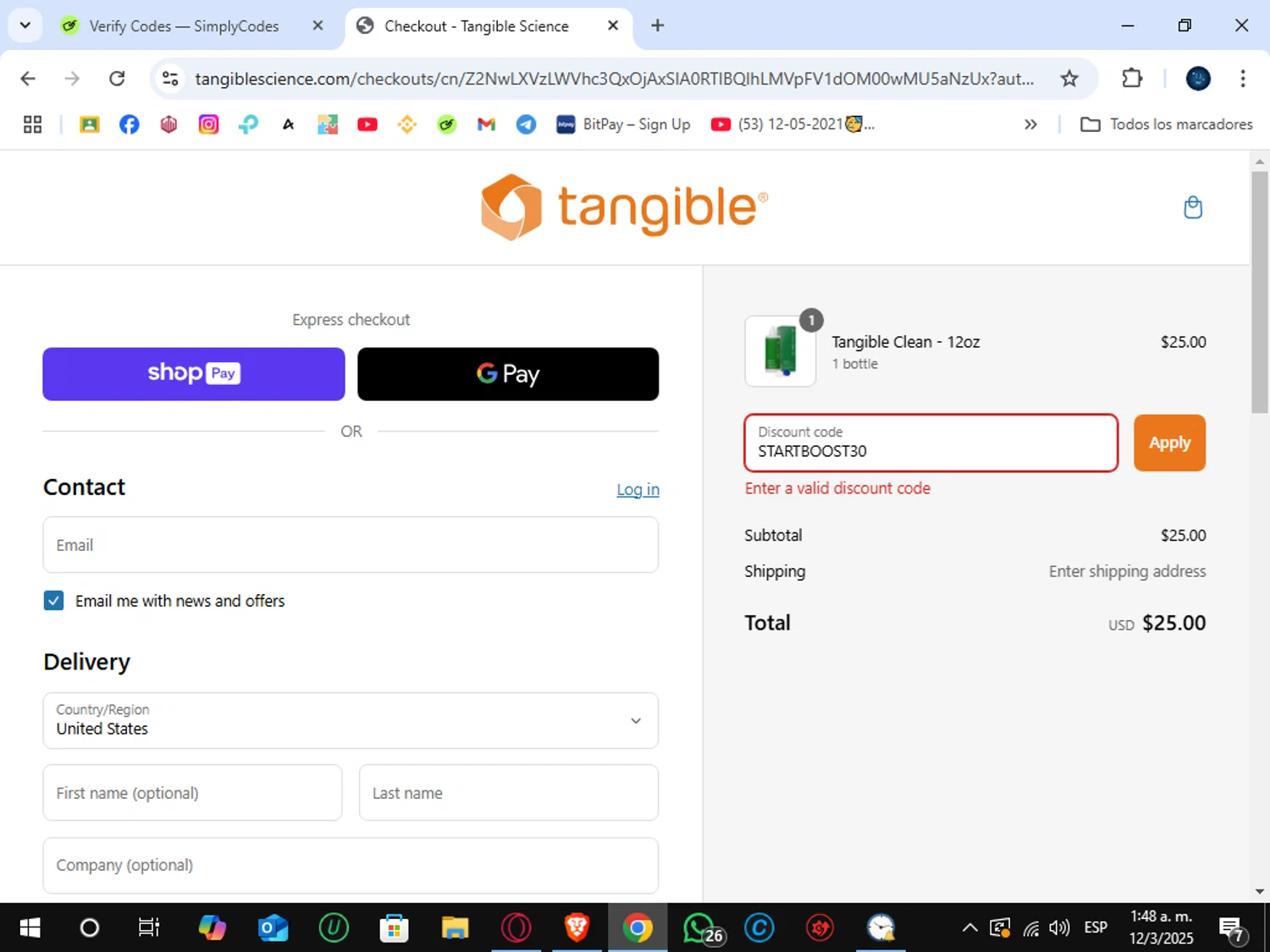1270x952 pixels.
Task: Focus the First name (optional) field
Action: click(192, 793)
